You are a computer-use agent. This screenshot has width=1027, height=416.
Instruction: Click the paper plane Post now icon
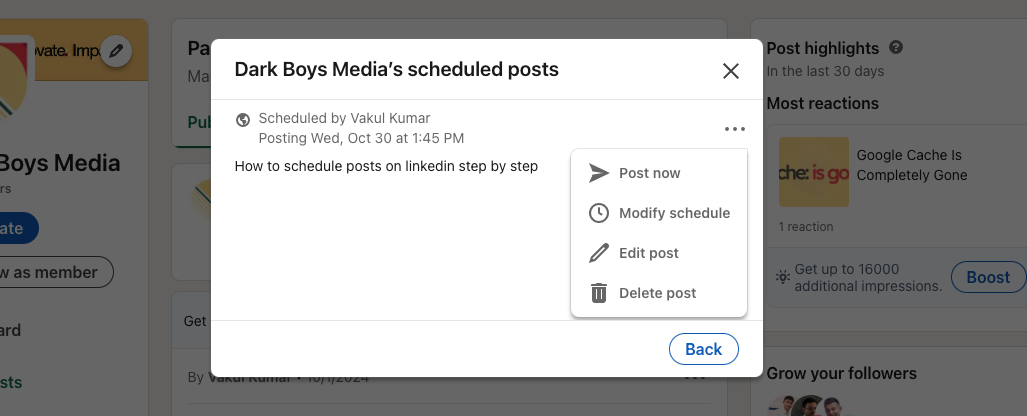pos(599,173)
